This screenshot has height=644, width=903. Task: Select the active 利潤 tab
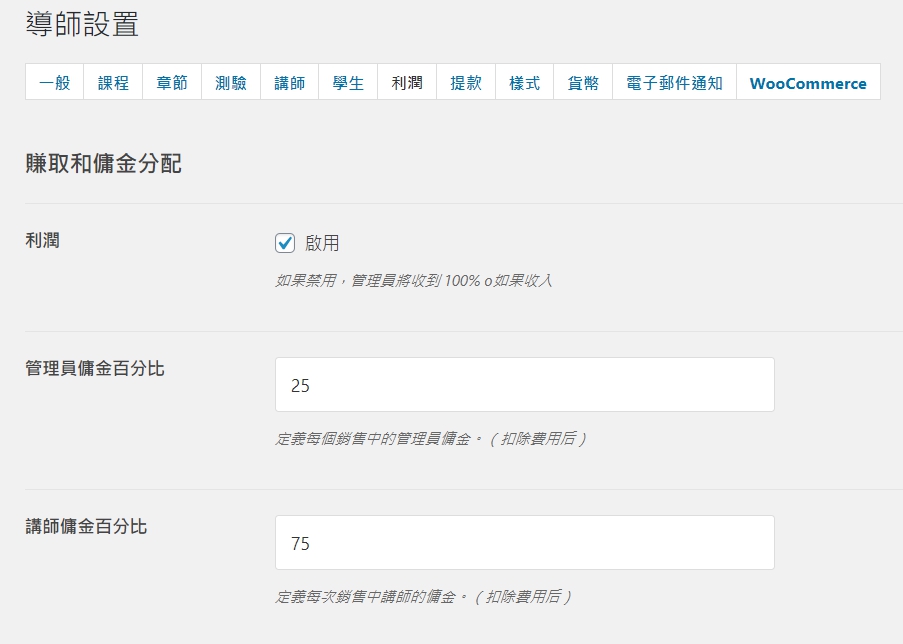[x=407, y=82]
